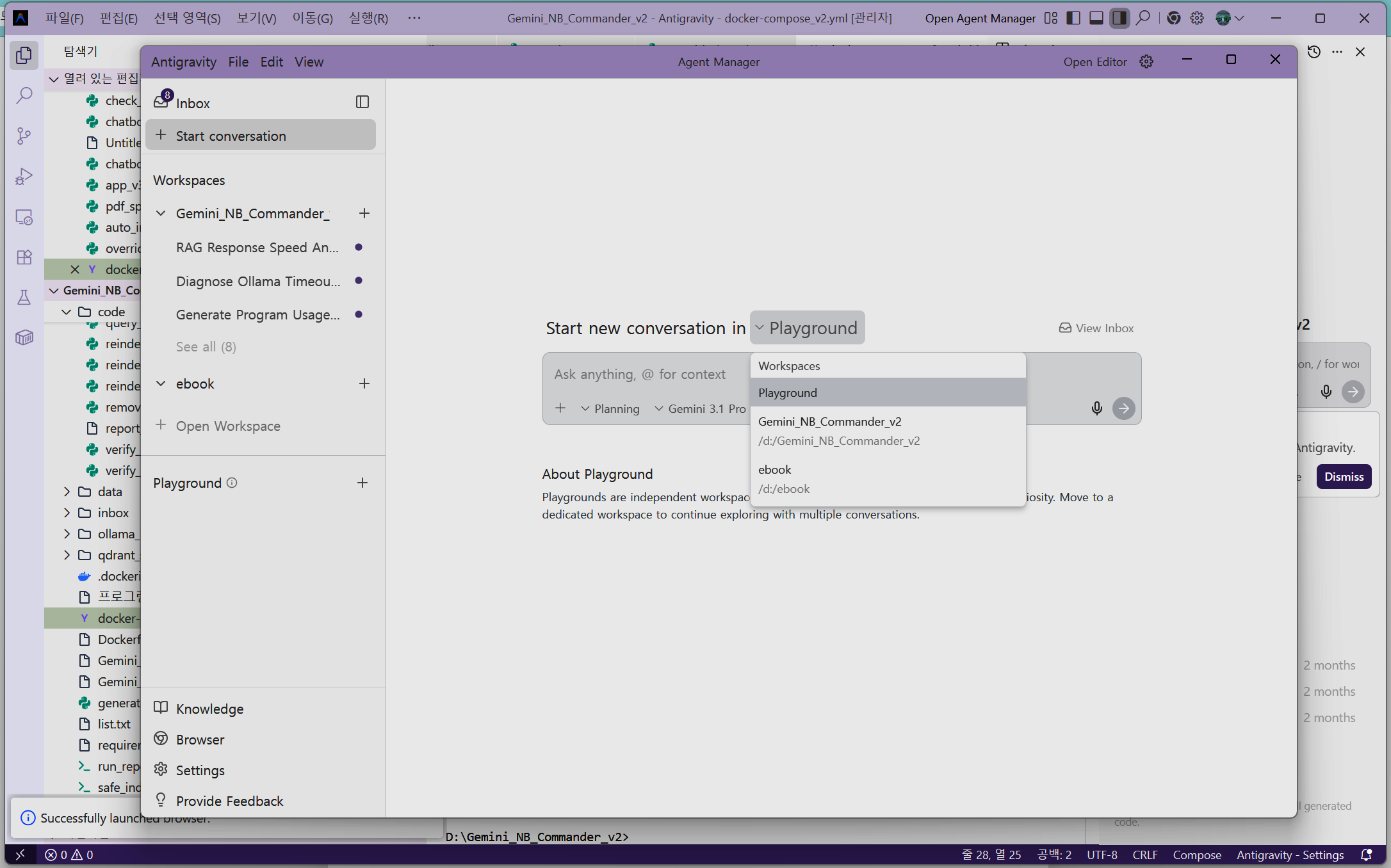Toggle the bottom panel layout button

pos(1096,18)
